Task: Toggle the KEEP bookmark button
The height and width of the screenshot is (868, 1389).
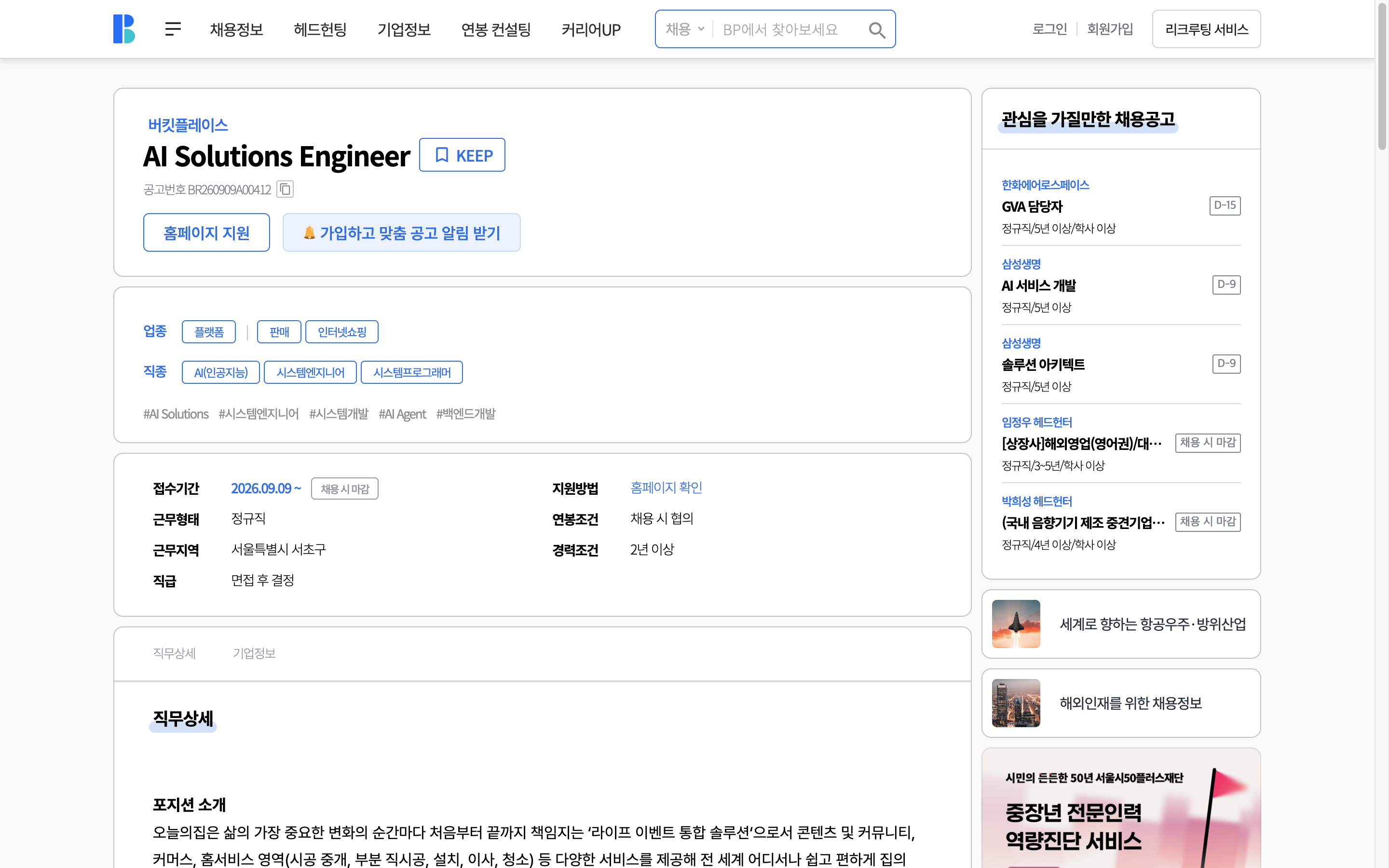Action: click(462, 155)
